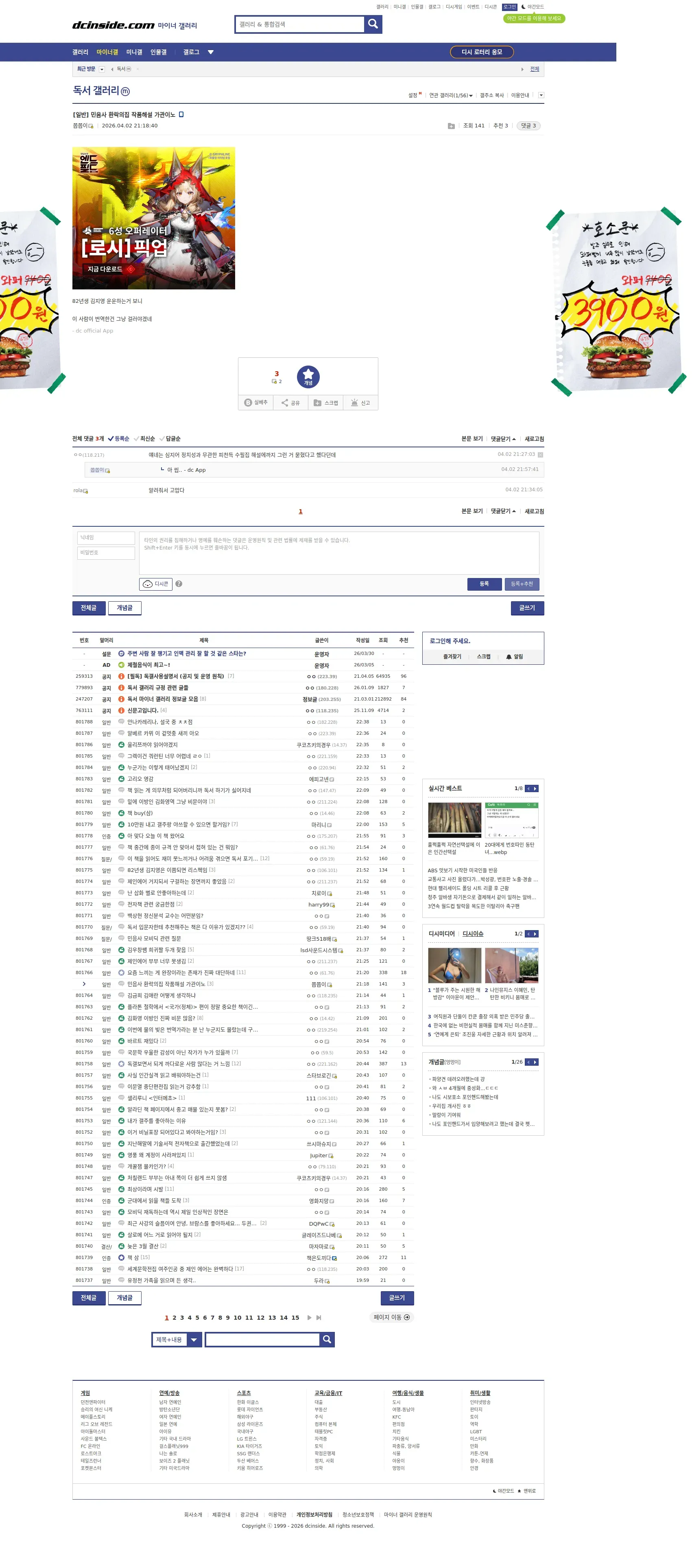Image resolution: width=692 pixels, height=1568 pixels.
Task: Click the 디시콘 emoticon button
Action: [156, 584]
